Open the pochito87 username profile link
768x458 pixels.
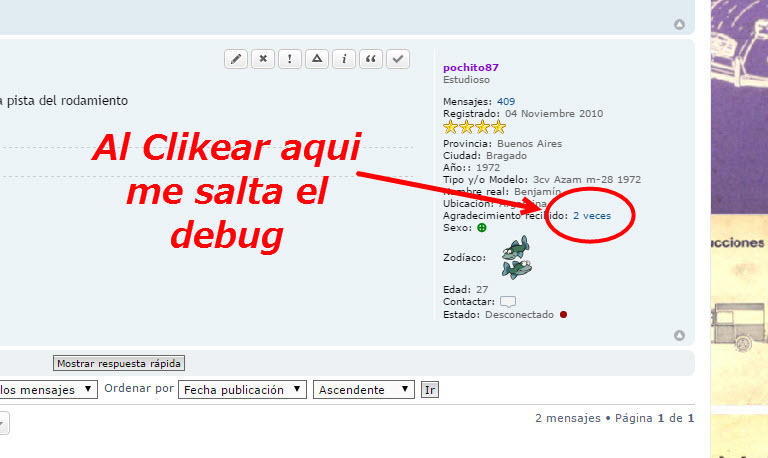click(470, 67)
